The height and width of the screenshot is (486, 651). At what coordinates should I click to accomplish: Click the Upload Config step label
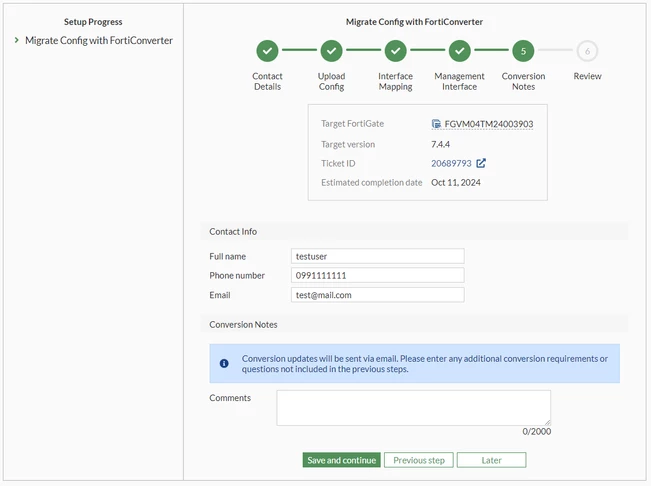pyautogui.click(x=331, y=81)
